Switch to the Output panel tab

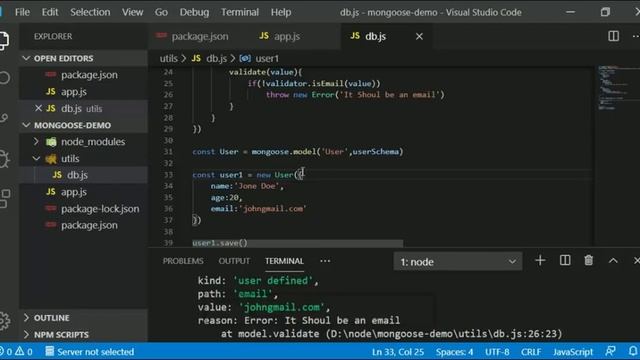tap(234, 261)
